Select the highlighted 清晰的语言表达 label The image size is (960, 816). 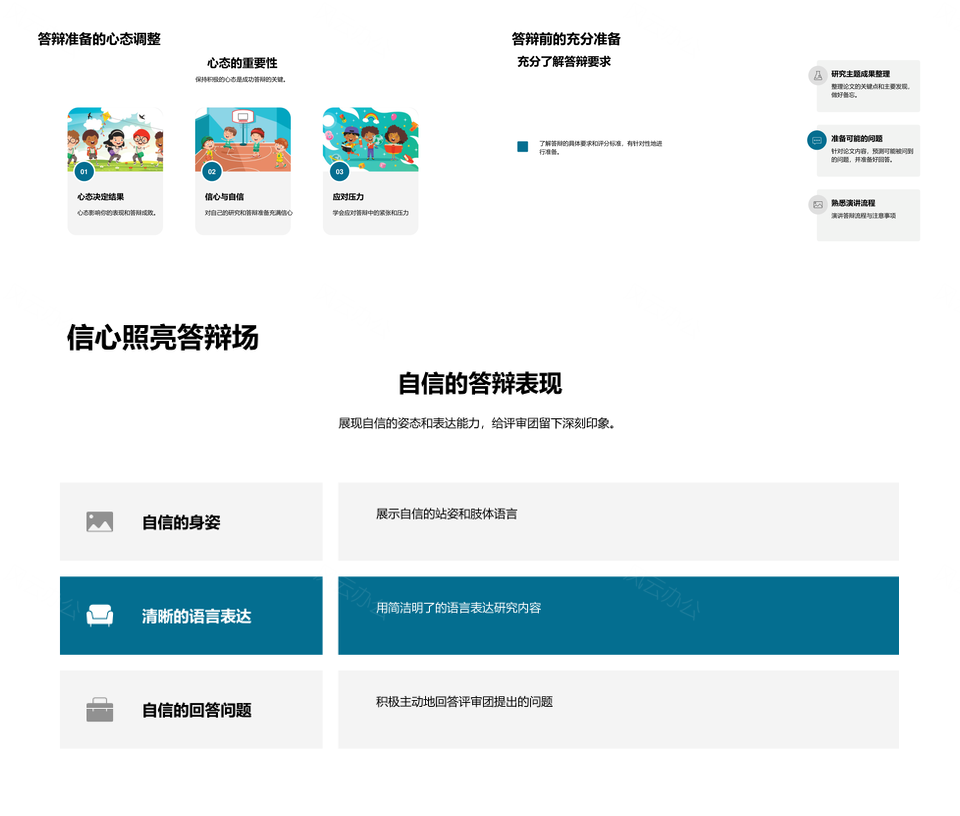[196, 616]
